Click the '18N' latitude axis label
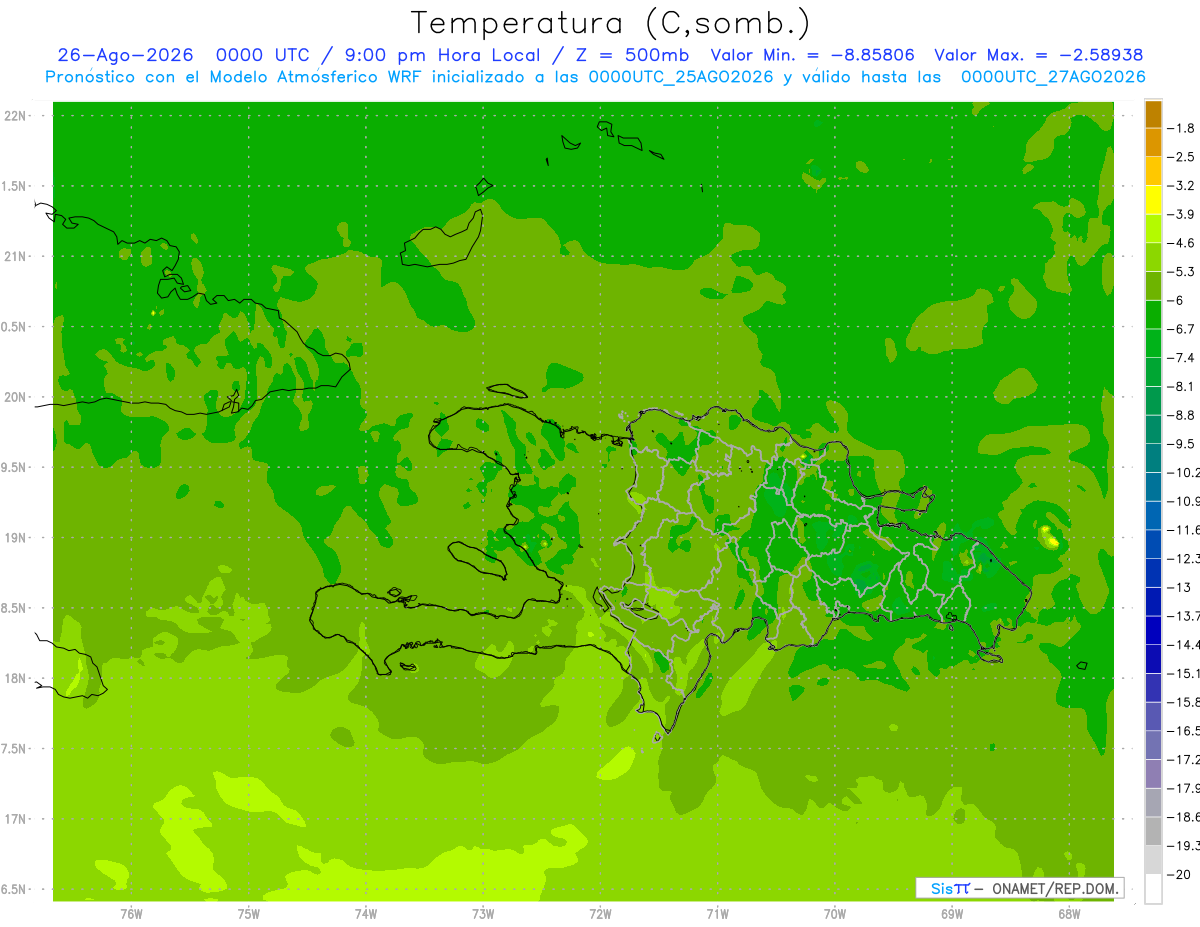 click(17, 679)
